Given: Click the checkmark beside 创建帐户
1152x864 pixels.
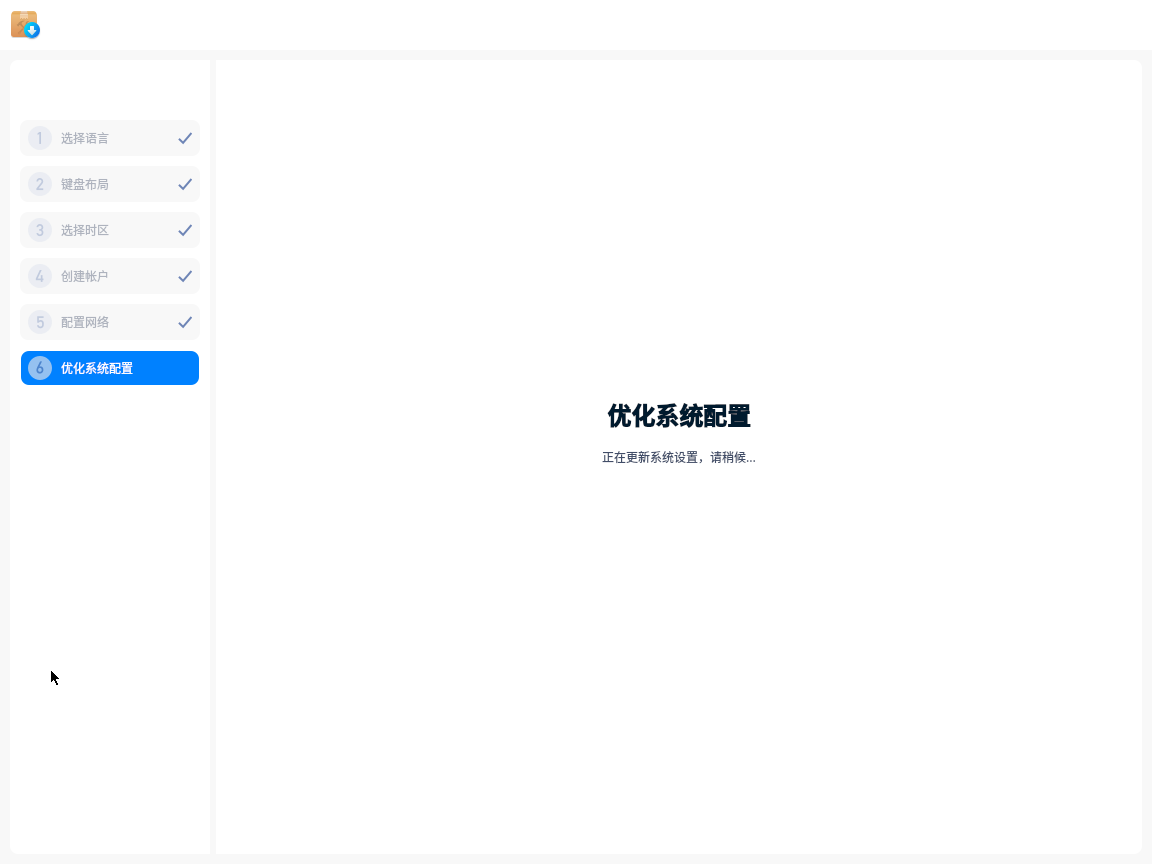Looking at the screenshot, I should [x=185, y=276].
